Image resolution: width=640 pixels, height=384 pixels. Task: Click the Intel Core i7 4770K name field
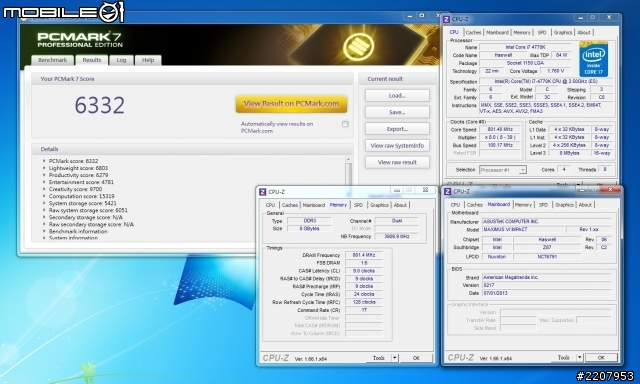tap(525, 47)
